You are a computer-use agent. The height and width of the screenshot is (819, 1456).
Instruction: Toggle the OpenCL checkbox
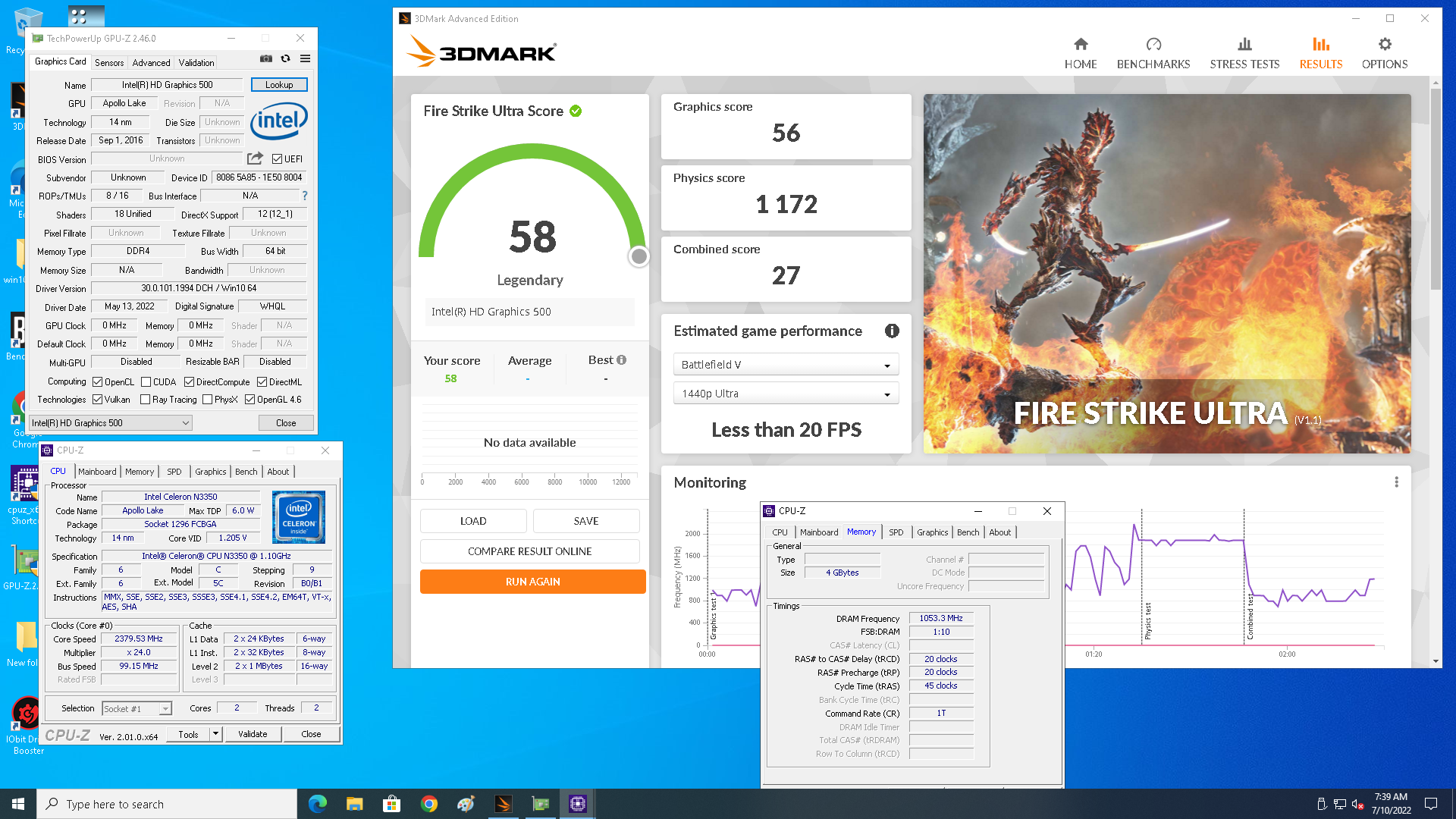(x=97, y=382)
